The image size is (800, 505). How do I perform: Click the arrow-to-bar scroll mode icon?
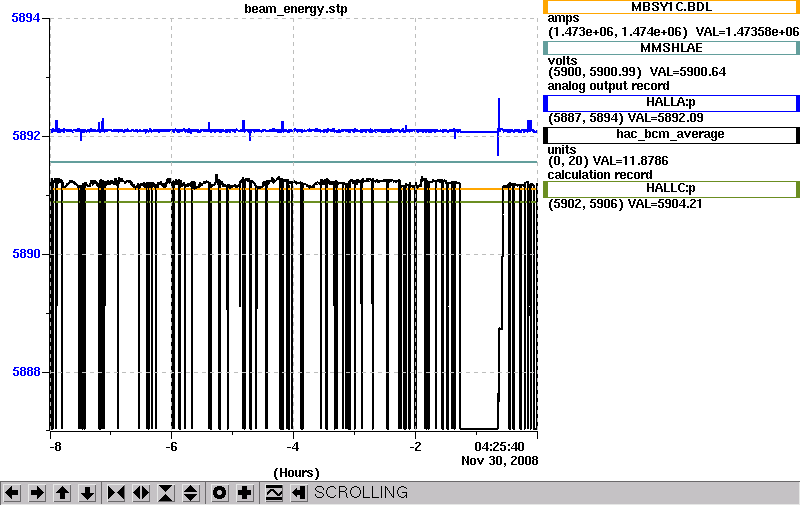tap(299, 493)
